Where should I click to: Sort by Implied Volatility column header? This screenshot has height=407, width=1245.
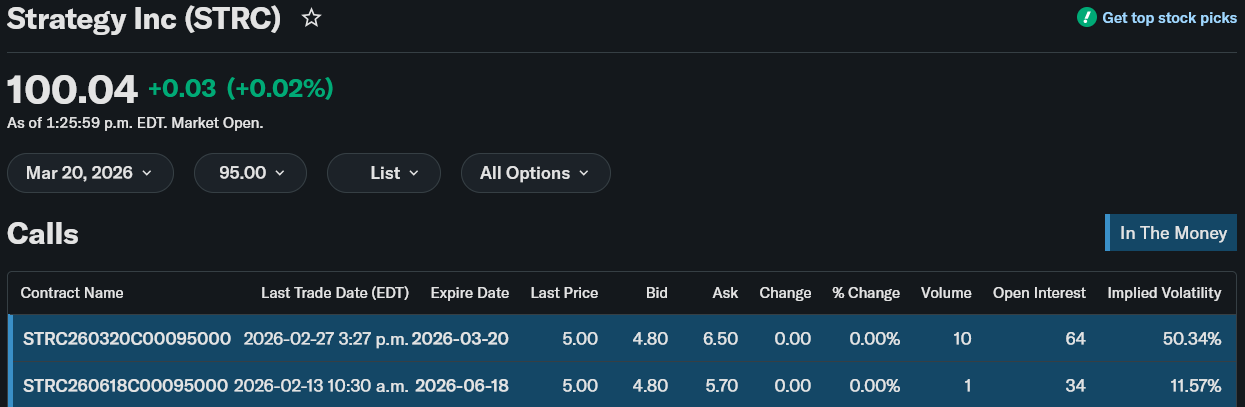(x=1164, y=293)
